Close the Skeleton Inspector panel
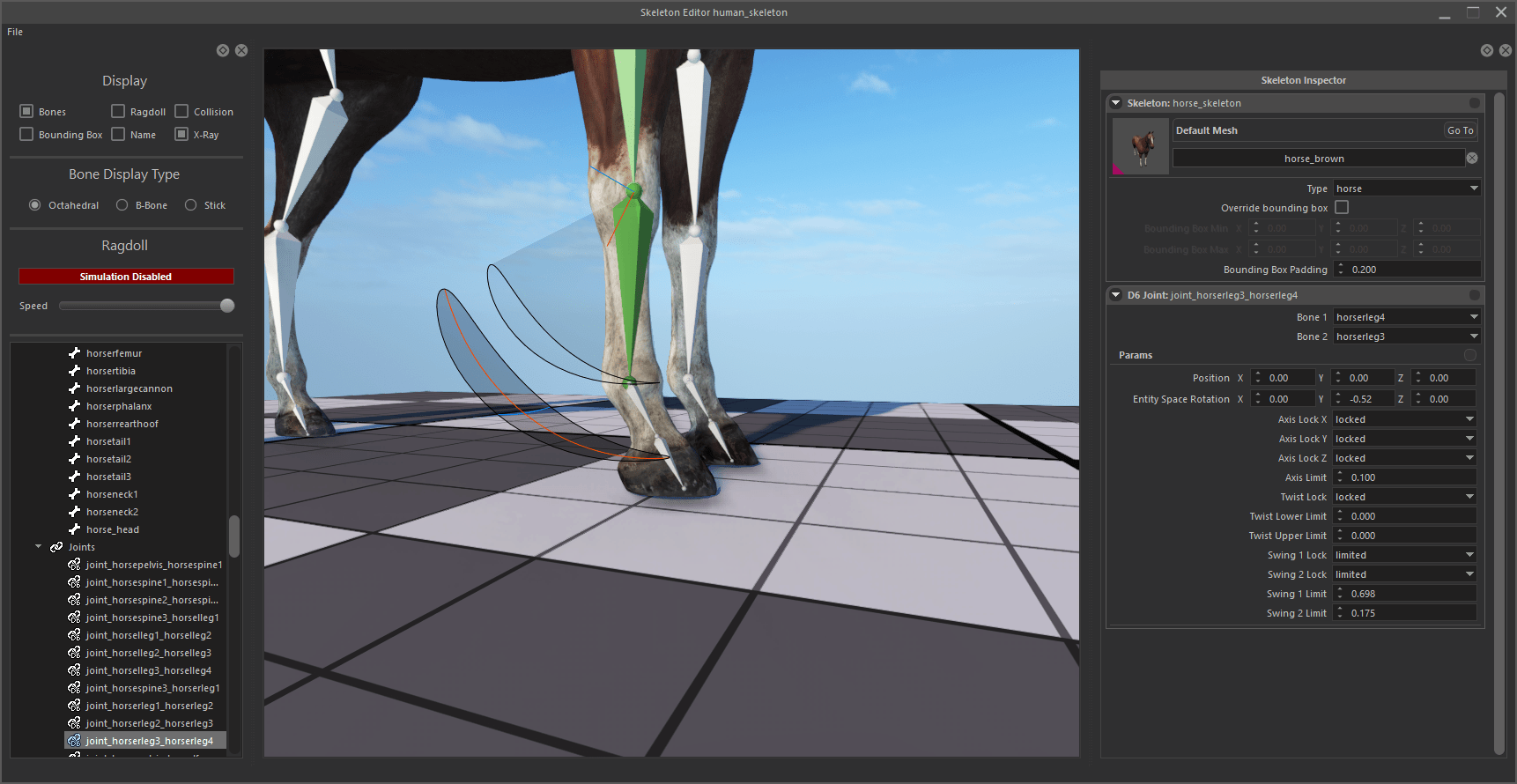 (x=1506, y=51)
